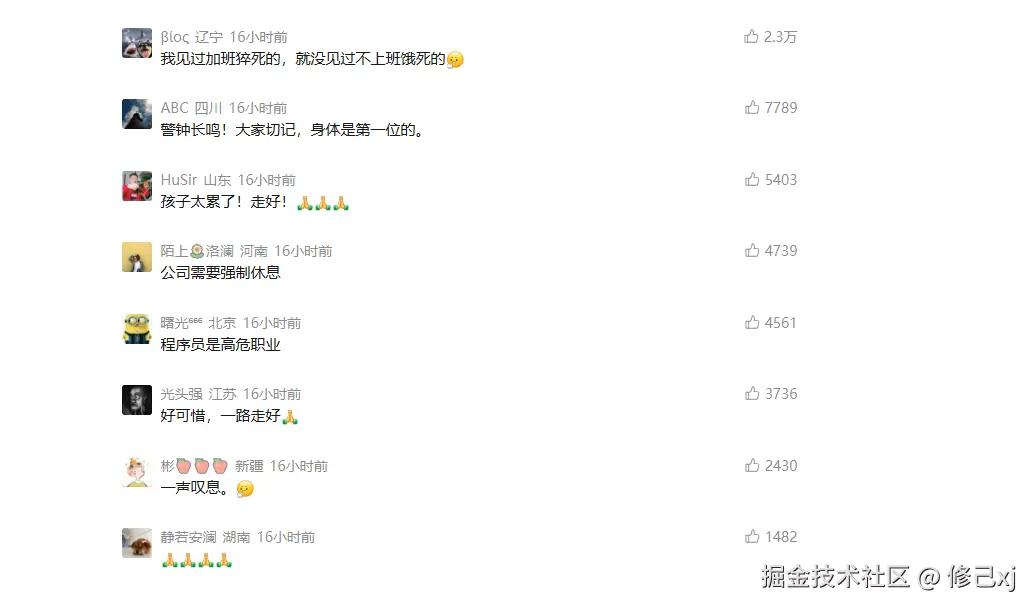Viewport: 1035px width, 610px height.
Task: Like the comment showing 4739 likes
Action: (752, 250)
